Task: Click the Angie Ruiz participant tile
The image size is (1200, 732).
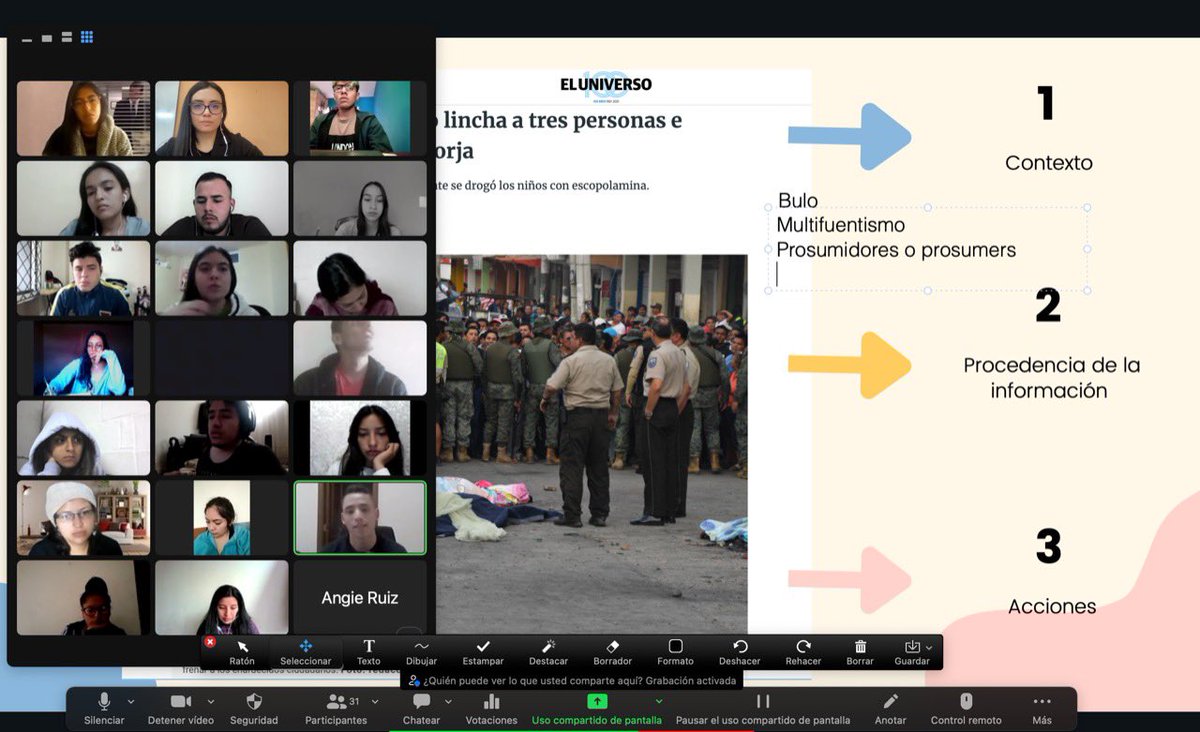Action: (x=360, y=598)
